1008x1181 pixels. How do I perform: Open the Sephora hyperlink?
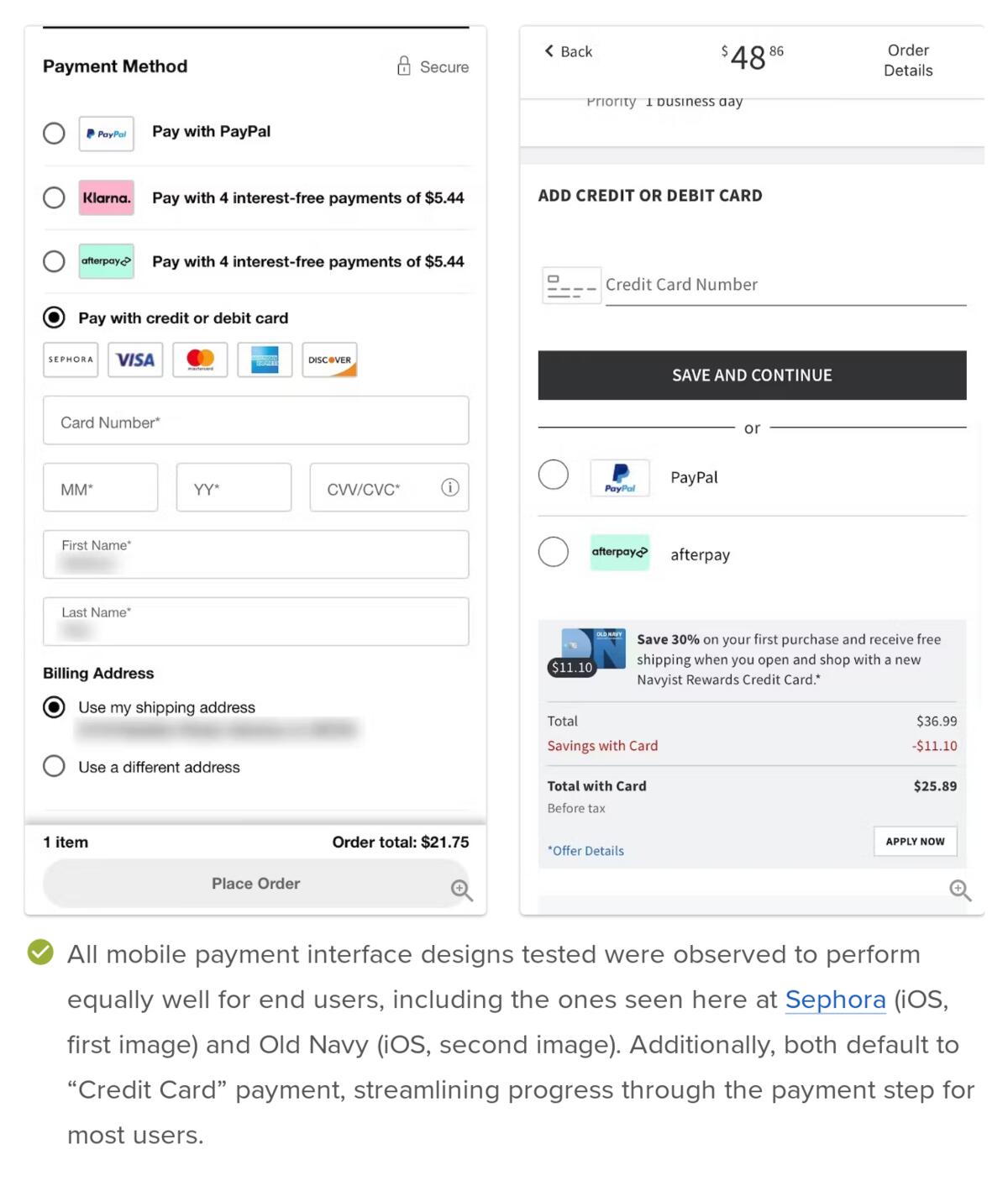click(x=835, y=1000)
